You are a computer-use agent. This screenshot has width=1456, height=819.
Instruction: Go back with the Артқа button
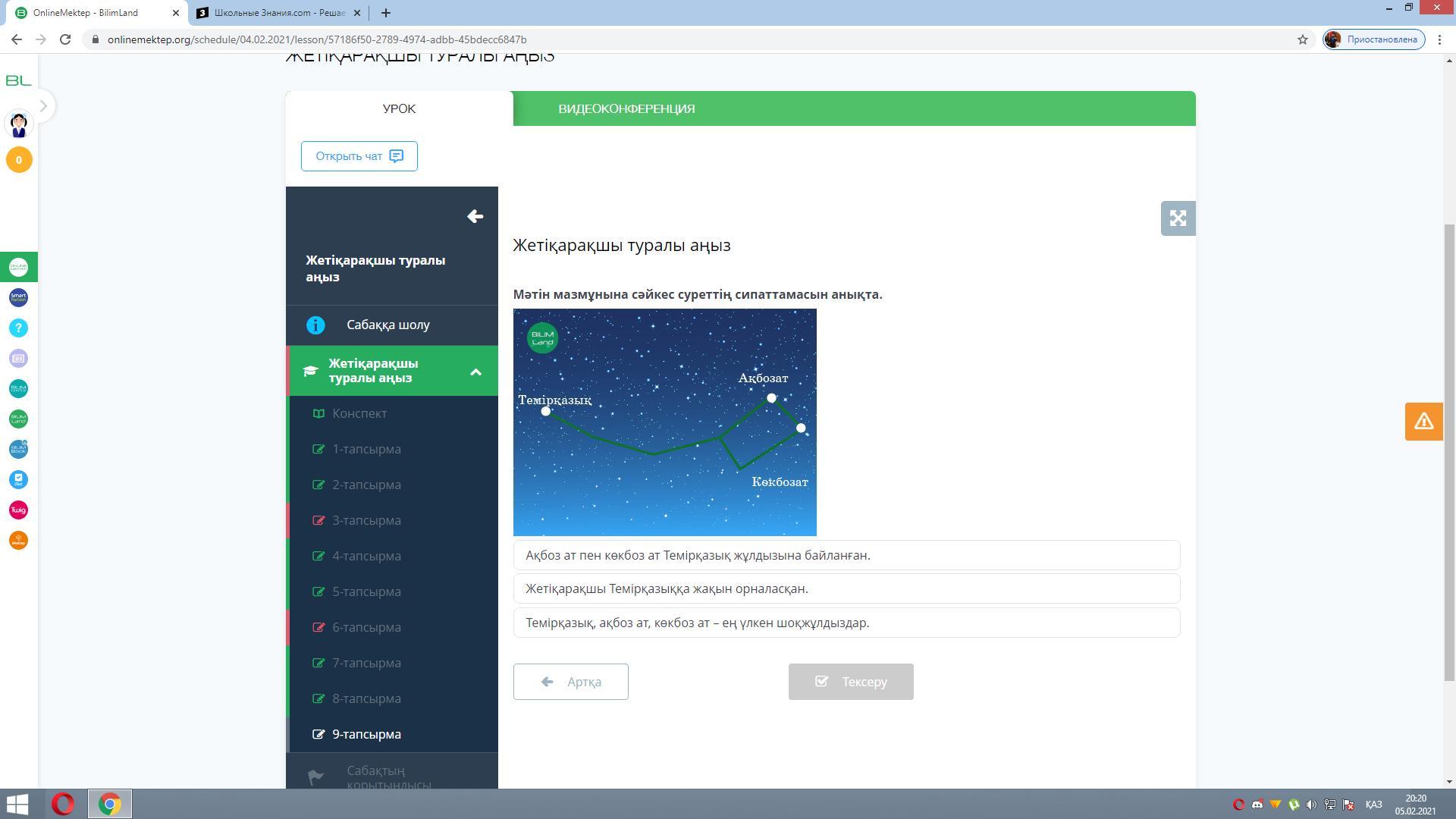tap(570, 682)
